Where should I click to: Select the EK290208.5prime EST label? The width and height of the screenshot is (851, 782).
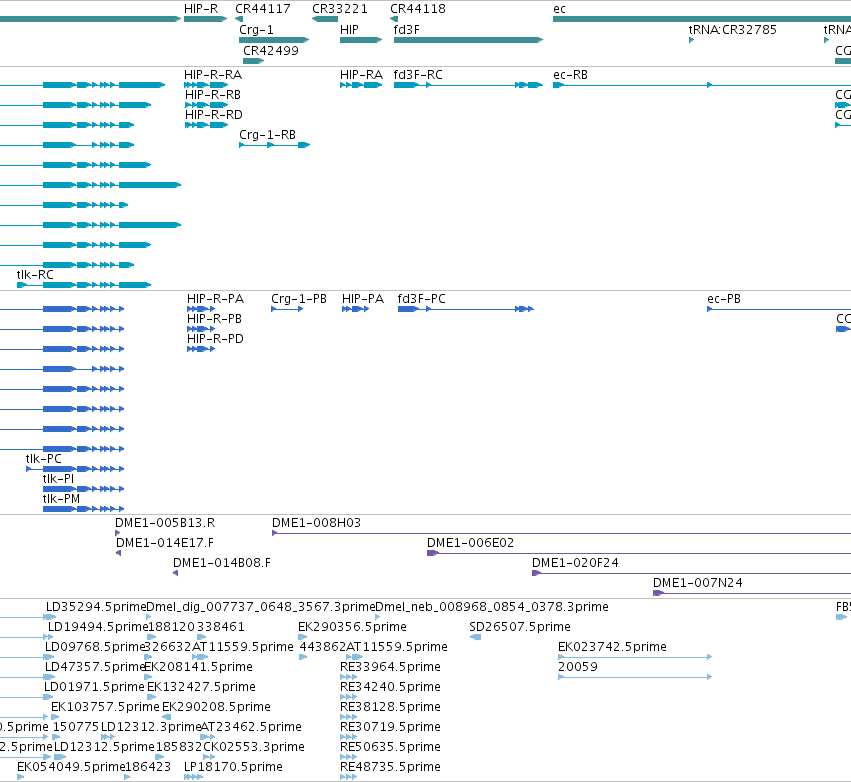[x=217, y=707]
